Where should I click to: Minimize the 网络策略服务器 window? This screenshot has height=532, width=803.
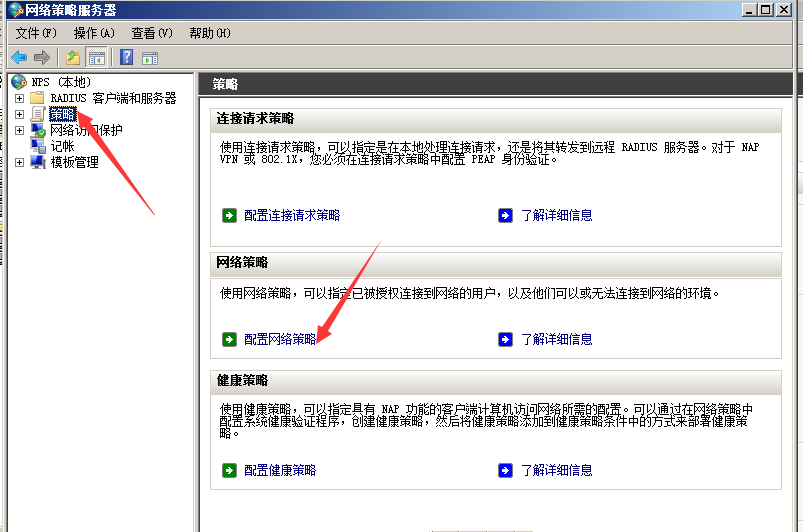coord(750,10)
